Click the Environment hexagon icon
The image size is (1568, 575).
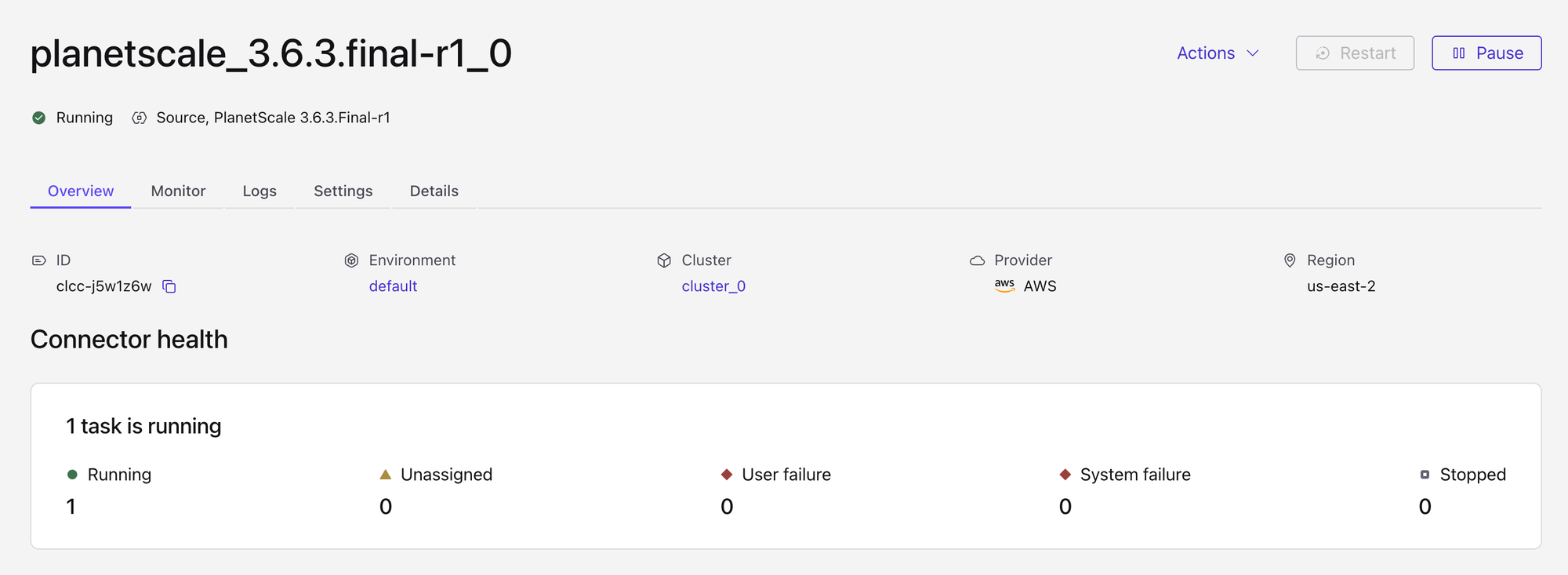coord(351,260)
